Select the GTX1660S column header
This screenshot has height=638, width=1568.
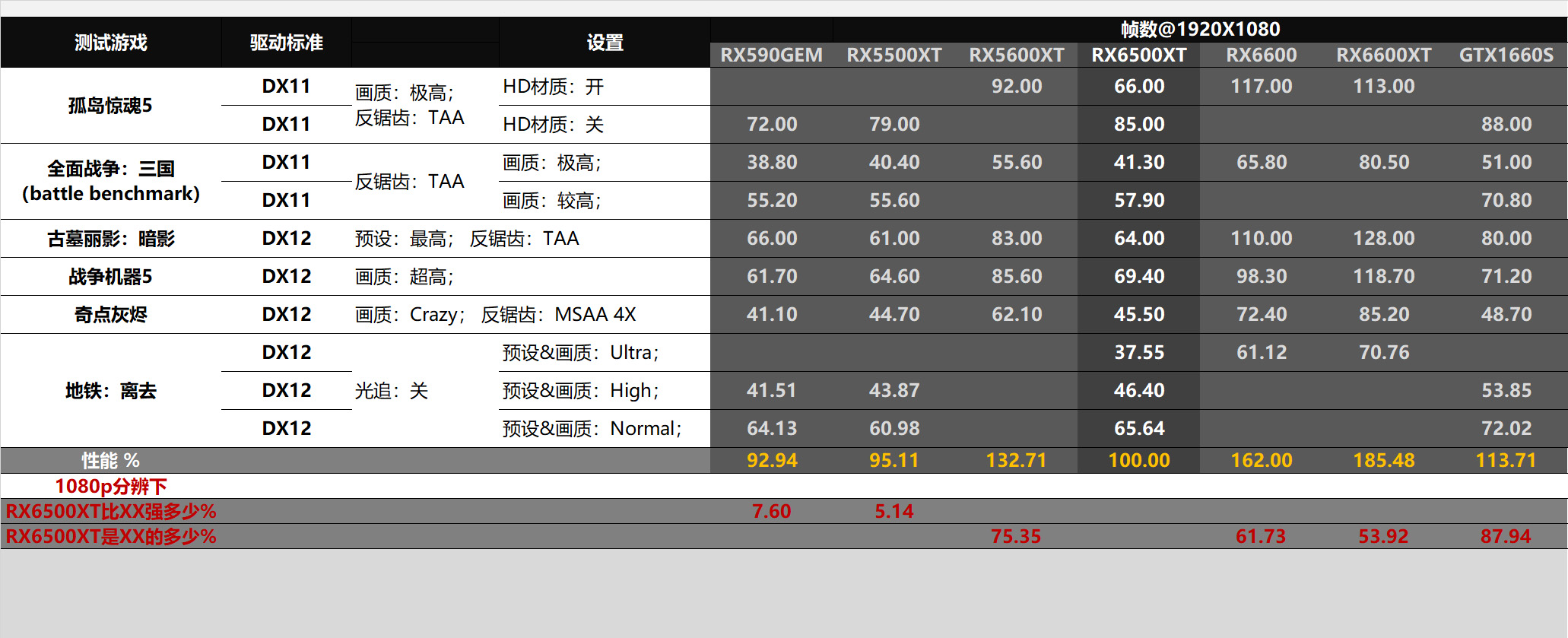[1506, 55]
